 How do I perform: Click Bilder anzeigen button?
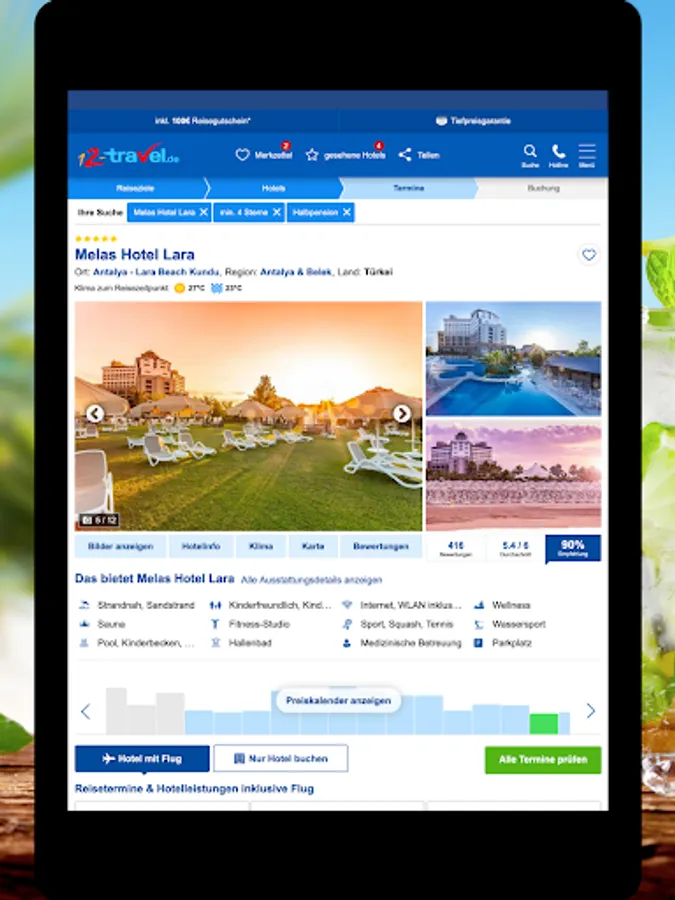[x=121, y=546]
